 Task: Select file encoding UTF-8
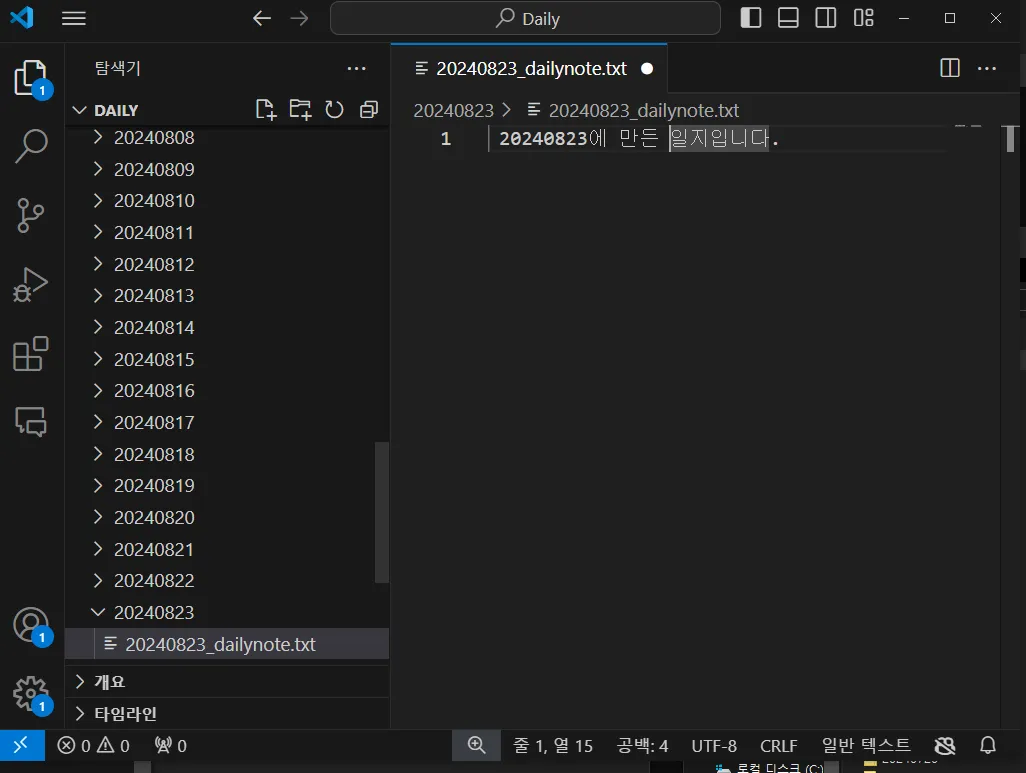(x=714, y=746)
